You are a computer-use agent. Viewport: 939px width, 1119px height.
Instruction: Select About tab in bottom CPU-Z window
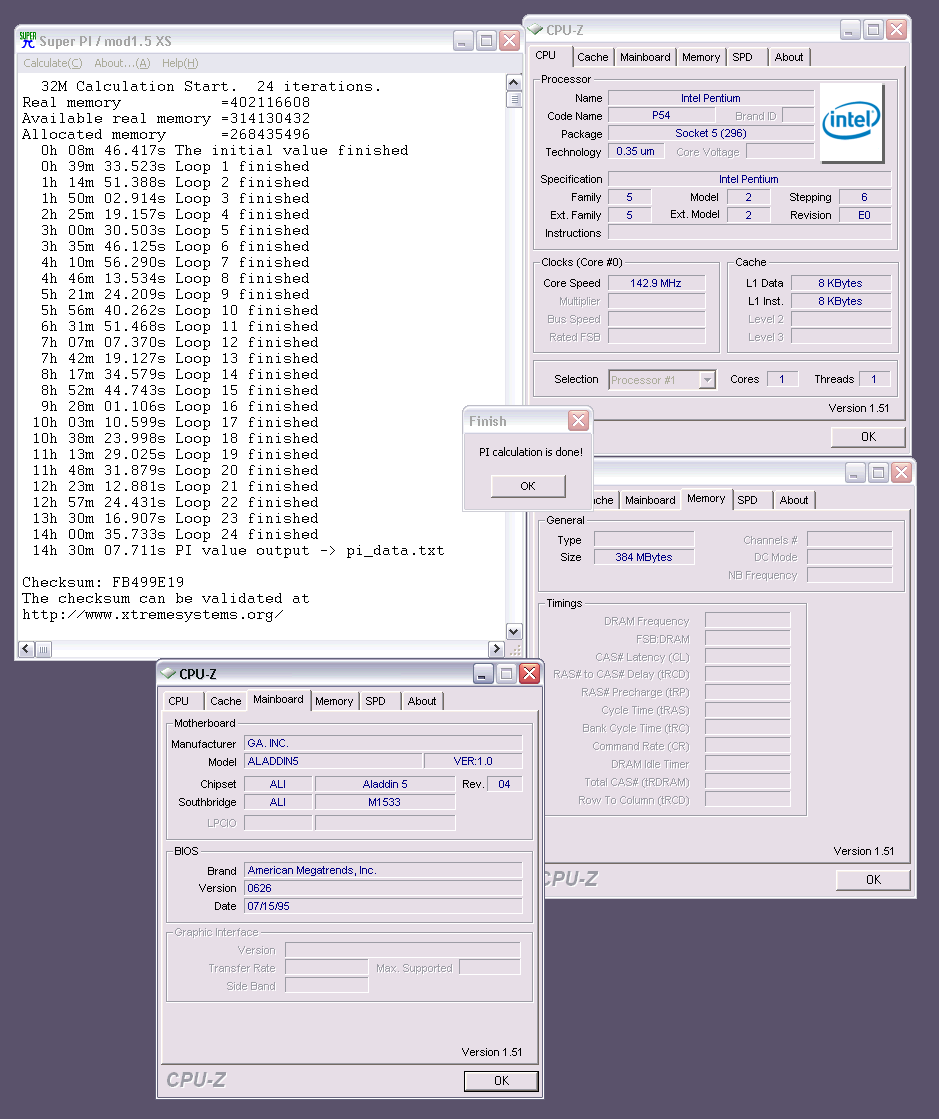[422, 702]
